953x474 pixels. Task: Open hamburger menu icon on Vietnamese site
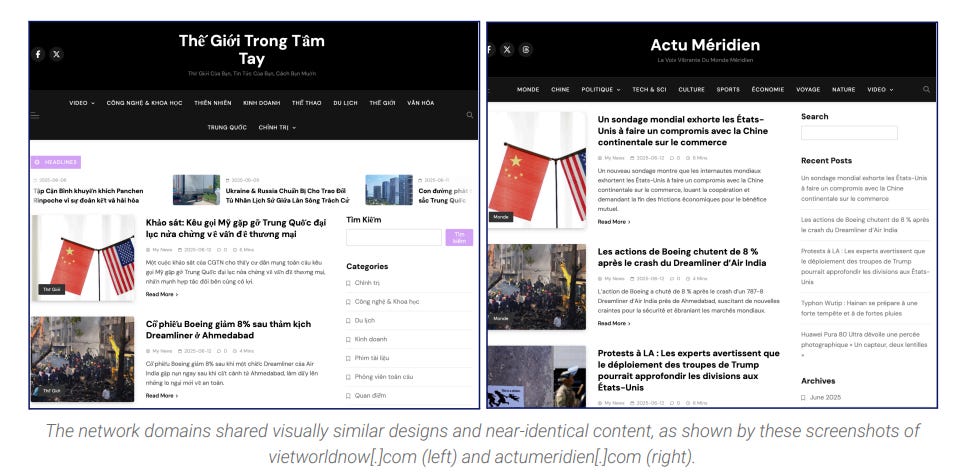point(35,115)
